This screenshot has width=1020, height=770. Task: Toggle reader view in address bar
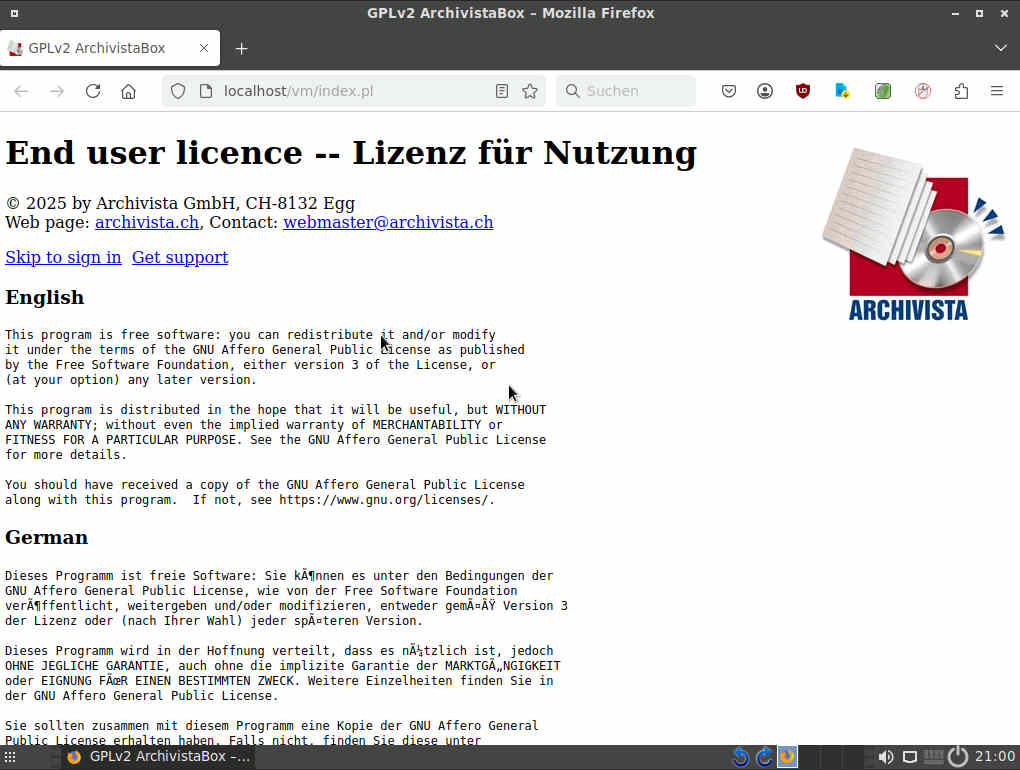[502, 91]
